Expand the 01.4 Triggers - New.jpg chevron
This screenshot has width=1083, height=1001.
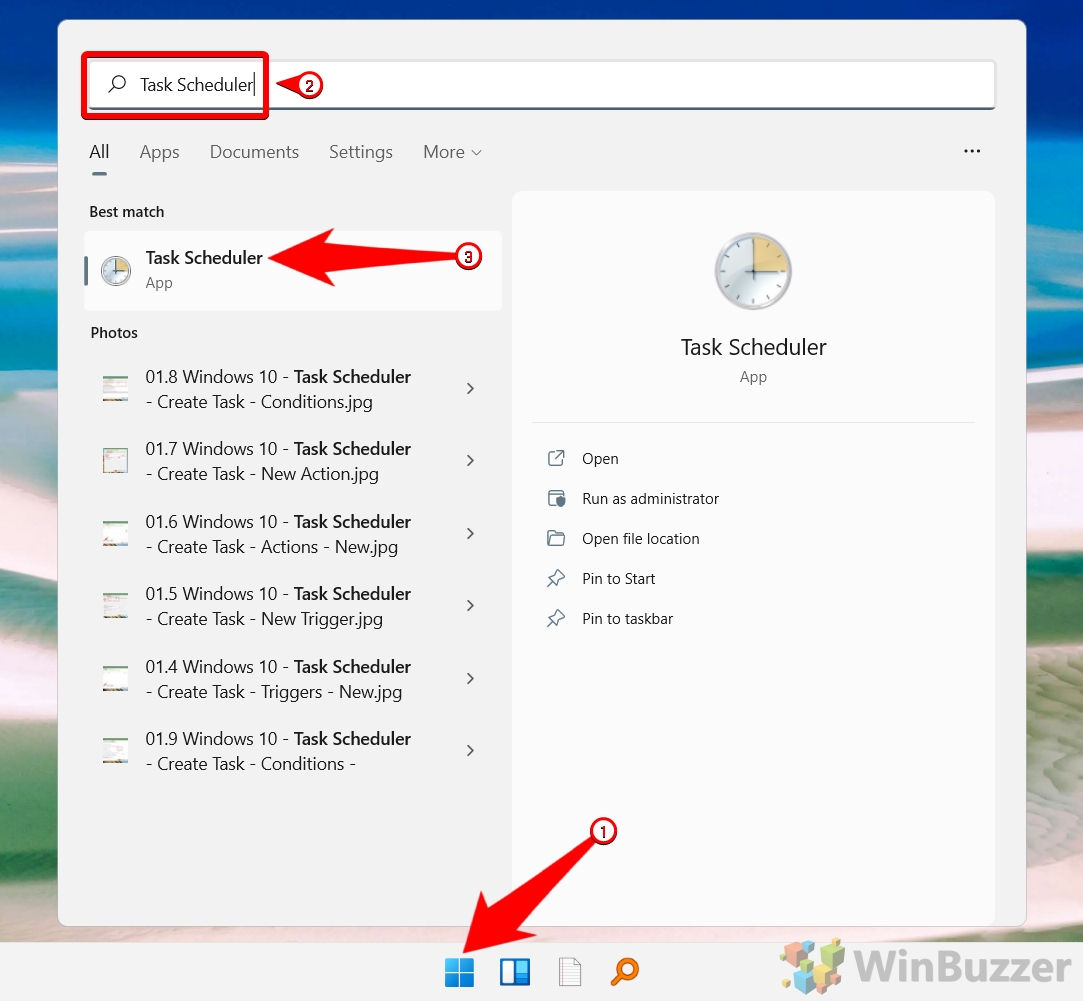[x=470, y=678]
